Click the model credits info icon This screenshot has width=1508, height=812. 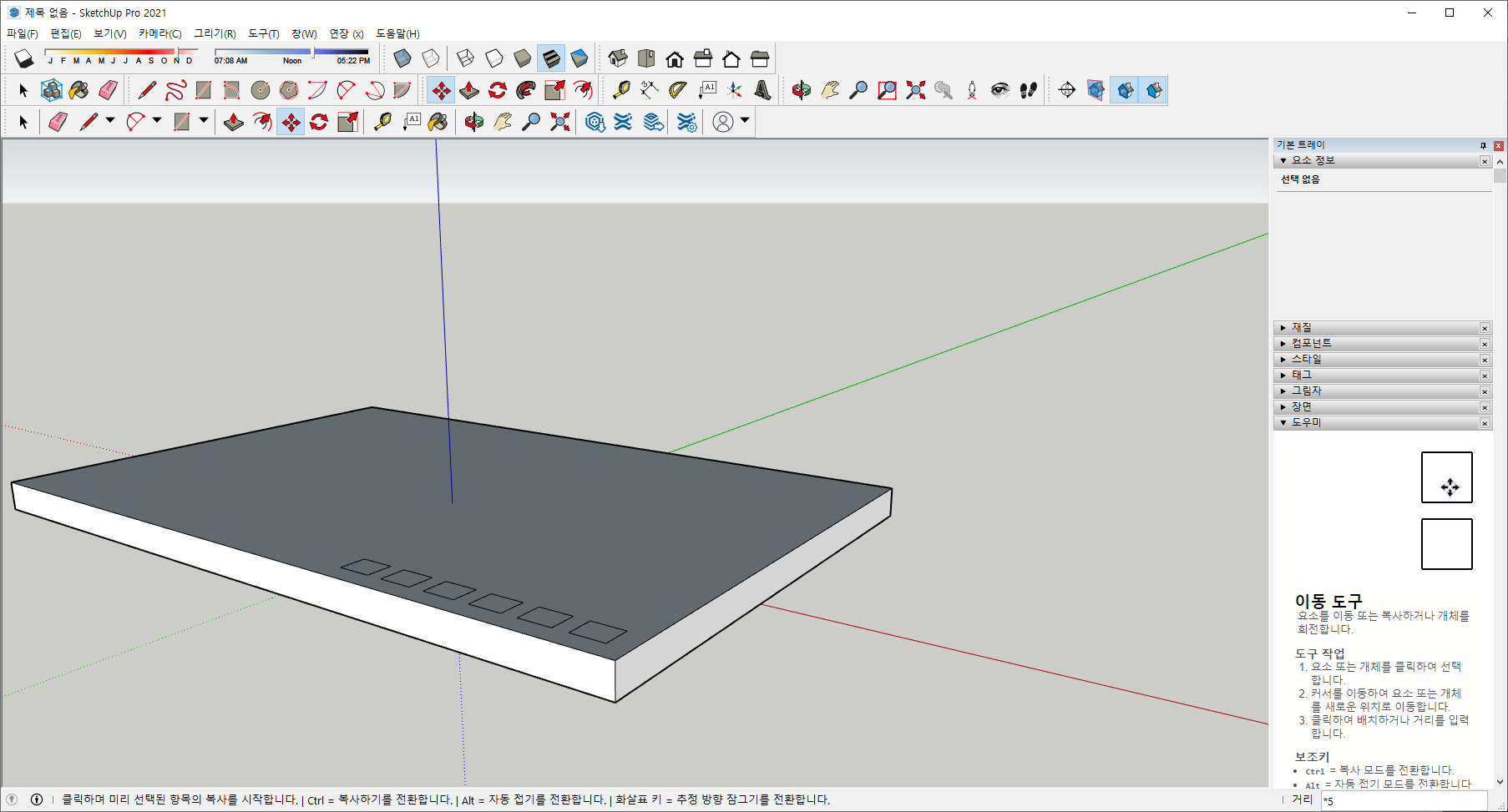[x=37, y=799]
